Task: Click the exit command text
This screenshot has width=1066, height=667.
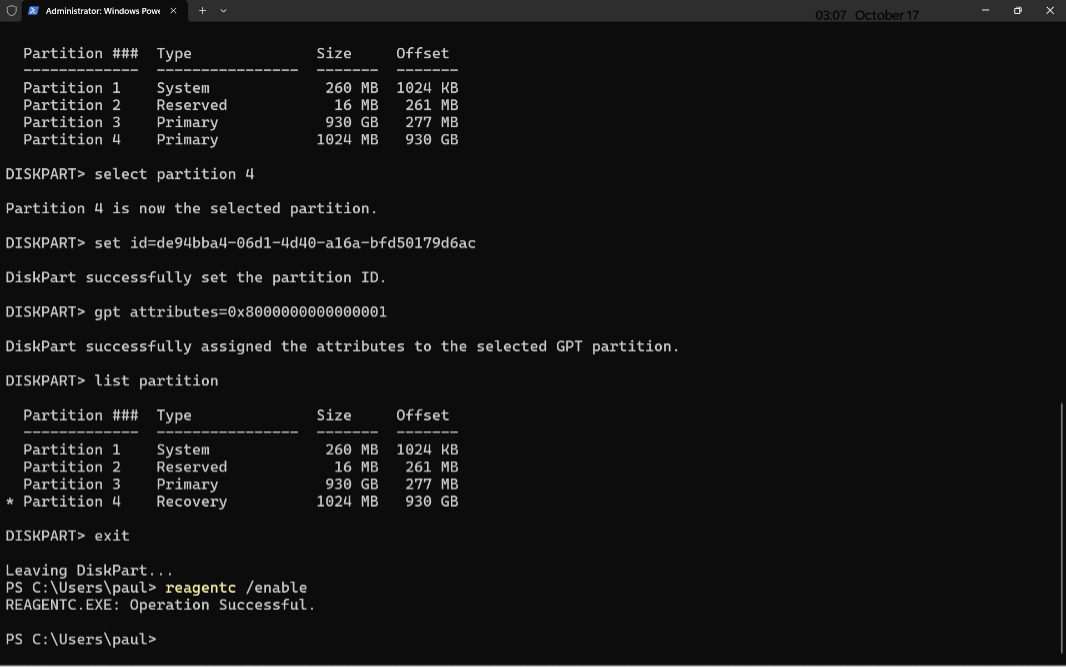Action: [x=112, y=536]
